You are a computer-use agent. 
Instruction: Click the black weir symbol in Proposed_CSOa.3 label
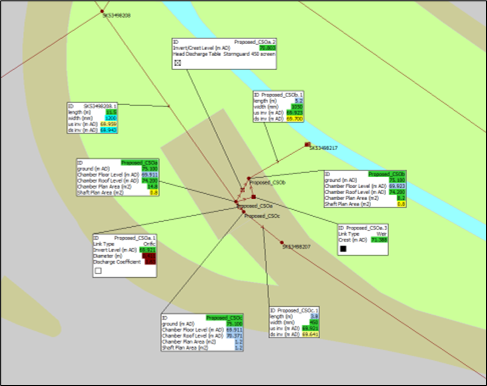click(x=343, y=249)
